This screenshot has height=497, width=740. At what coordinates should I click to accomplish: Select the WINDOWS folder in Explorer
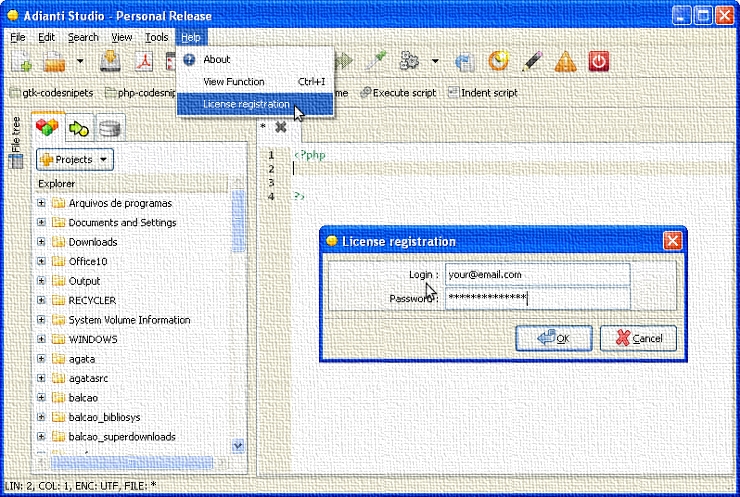(x=93, y=339)
